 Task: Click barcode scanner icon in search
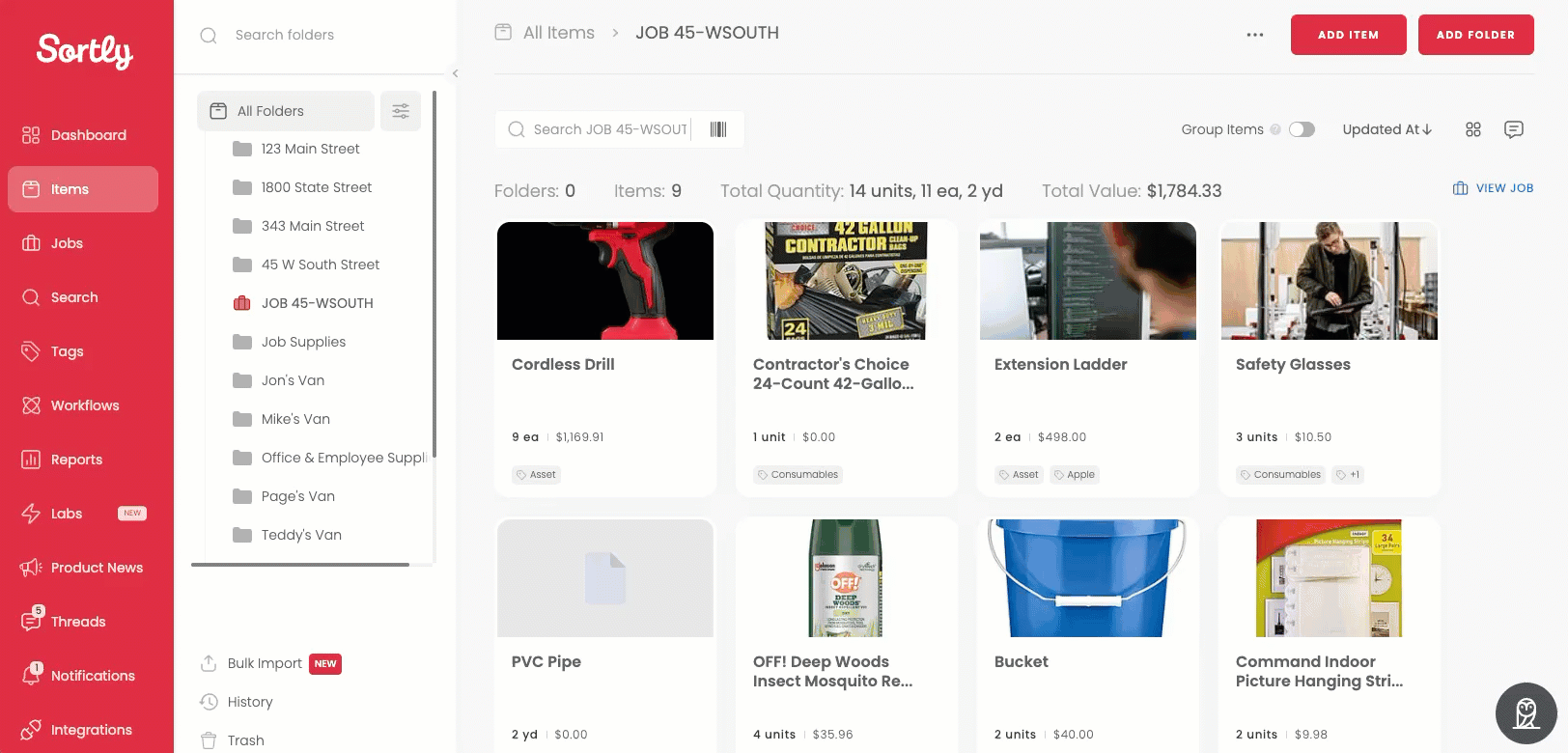pyautogui.click(x=718, y=129)
